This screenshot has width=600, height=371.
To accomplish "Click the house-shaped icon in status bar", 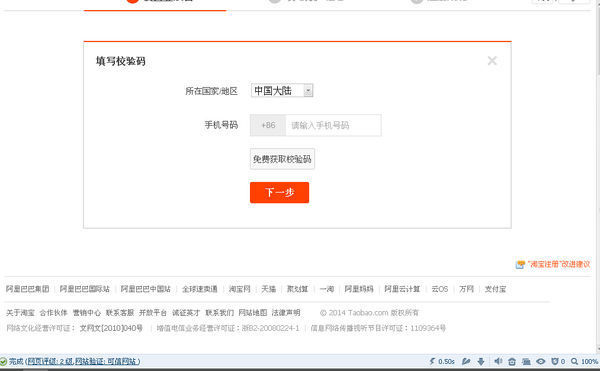I will (x=512, y=361).
